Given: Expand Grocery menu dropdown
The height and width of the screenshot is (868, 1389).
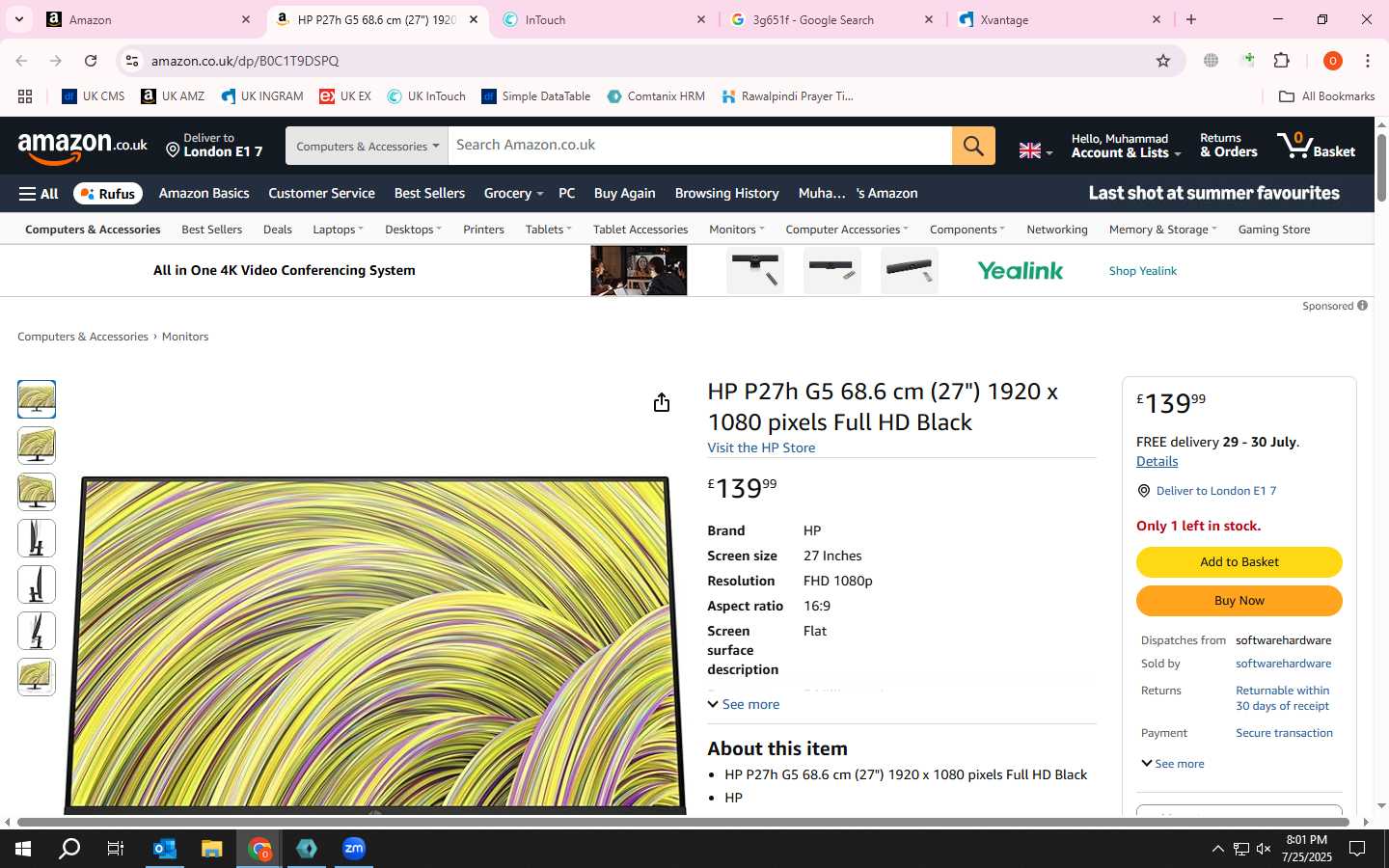Looking at the screenshot, I should (514, 194).
